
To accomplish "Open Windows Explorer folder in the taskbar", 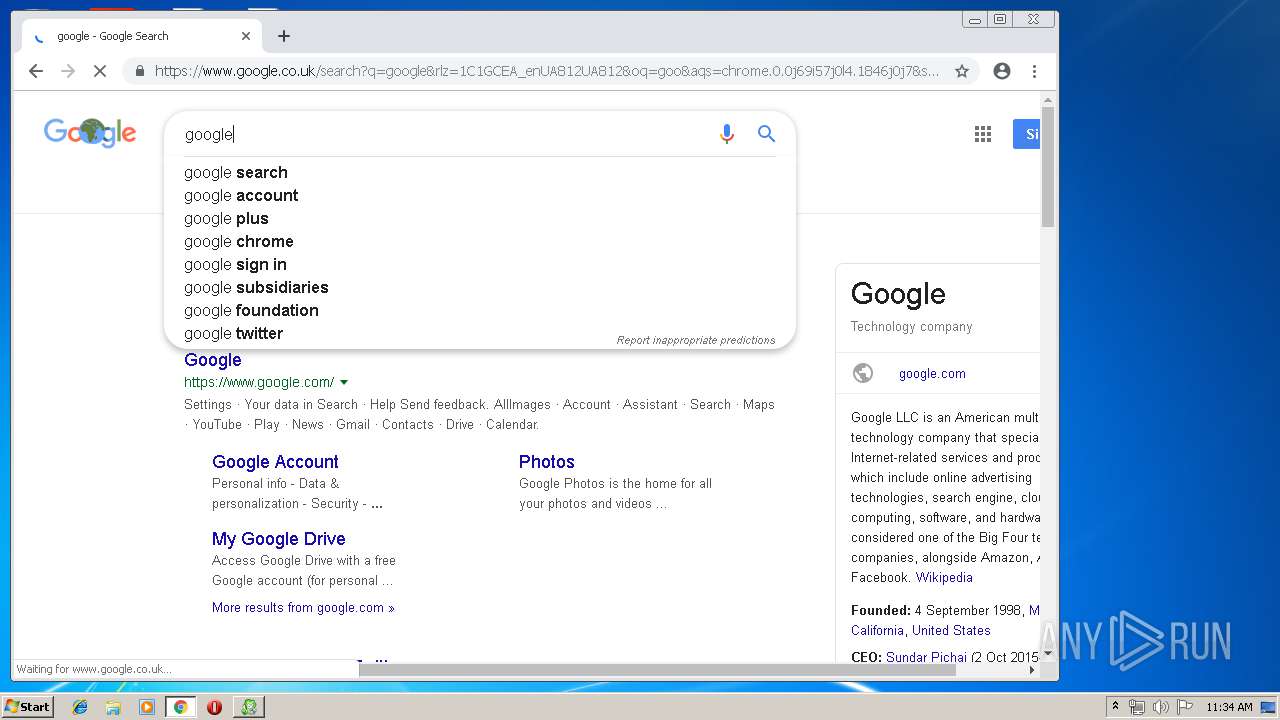I will [x=113, y=707].
